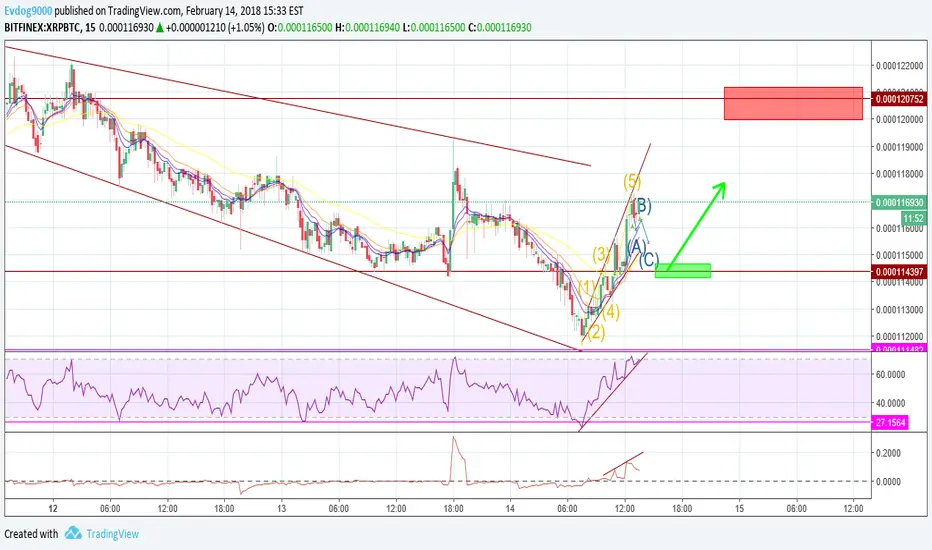Select the yellow (2) wave label

(x=596, y=332)
